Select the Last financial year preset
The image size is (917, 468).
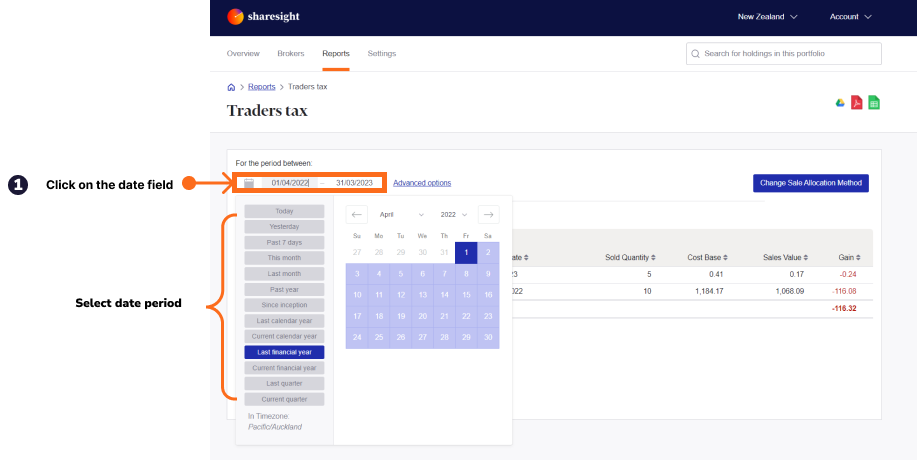[x=284, y=353]
